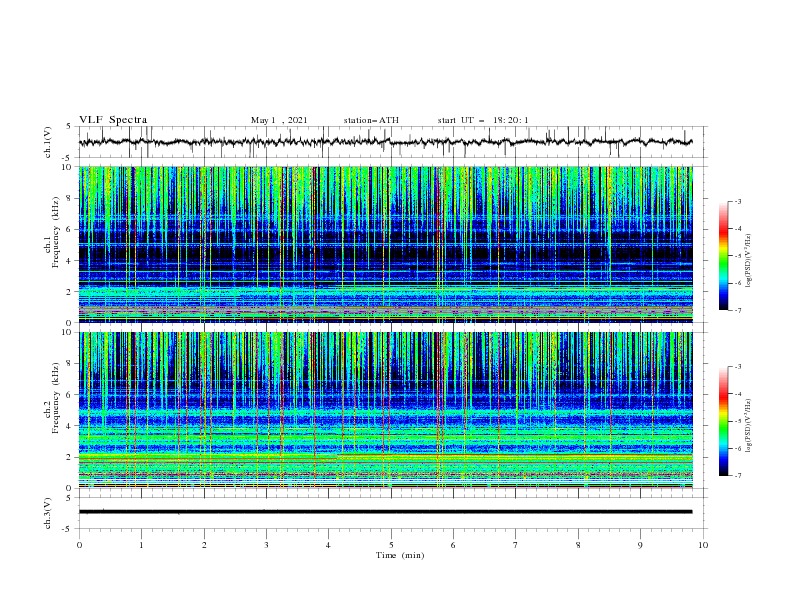
Task: Click the "VLF Spectra" plot title
Action: (113, 120)
